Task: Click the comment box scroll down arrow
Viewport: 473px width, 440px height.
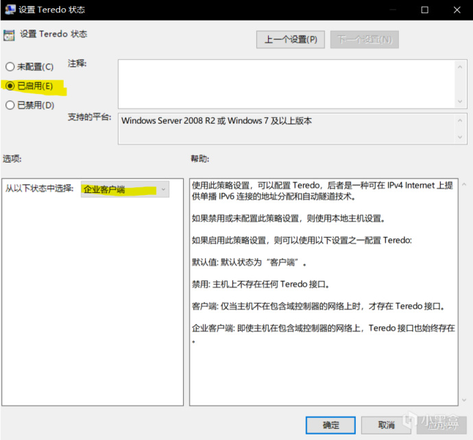Action: 460,101
